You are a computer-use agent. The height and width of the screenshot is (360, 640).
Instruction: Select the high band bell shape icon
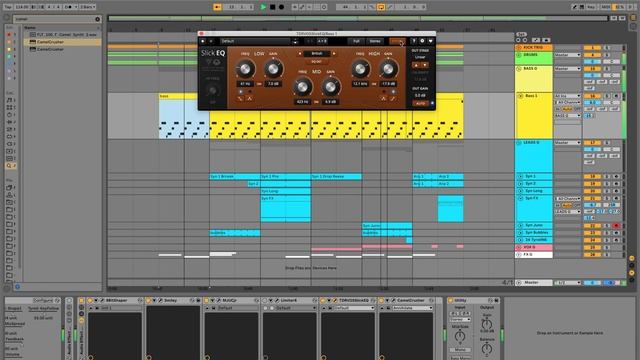[x=383, y=98]
